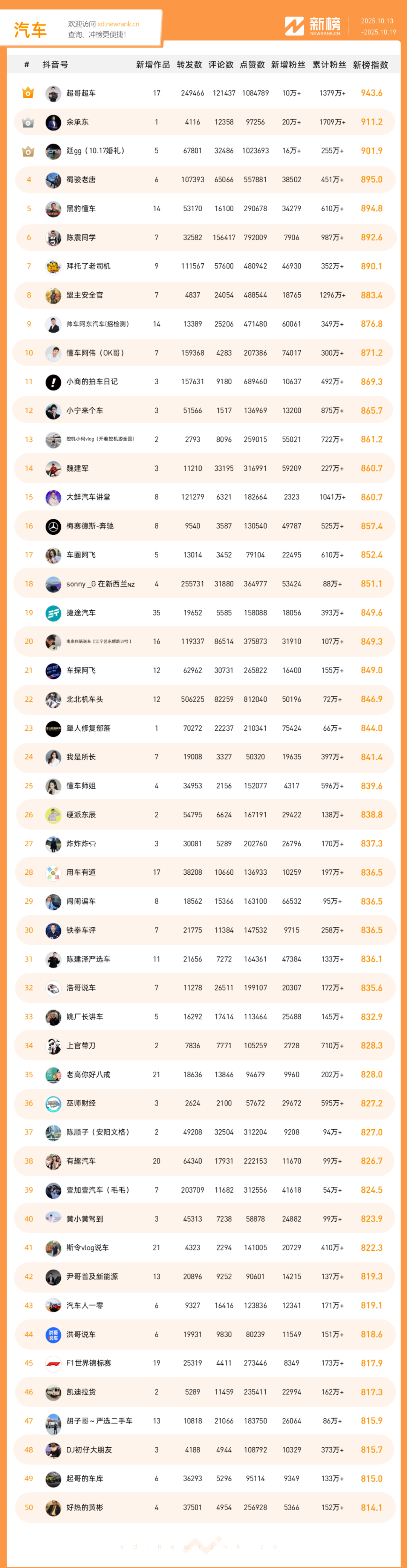Screen dimensions: 407x1568
Task: Click the 新榜指数 column header
Action: [x=370, y=65]
